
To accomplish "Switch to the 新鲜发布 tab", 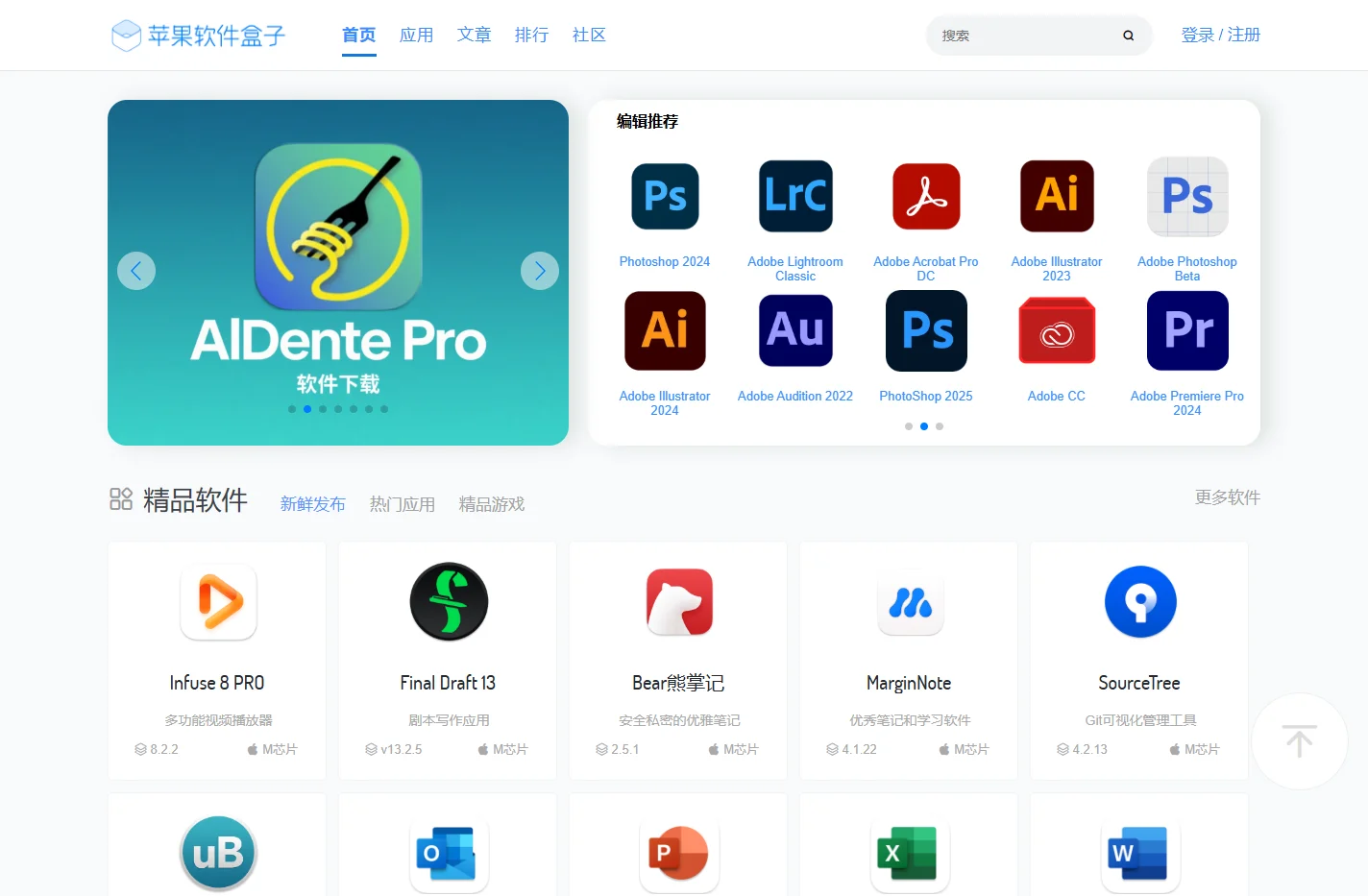I will click(313, 504).
